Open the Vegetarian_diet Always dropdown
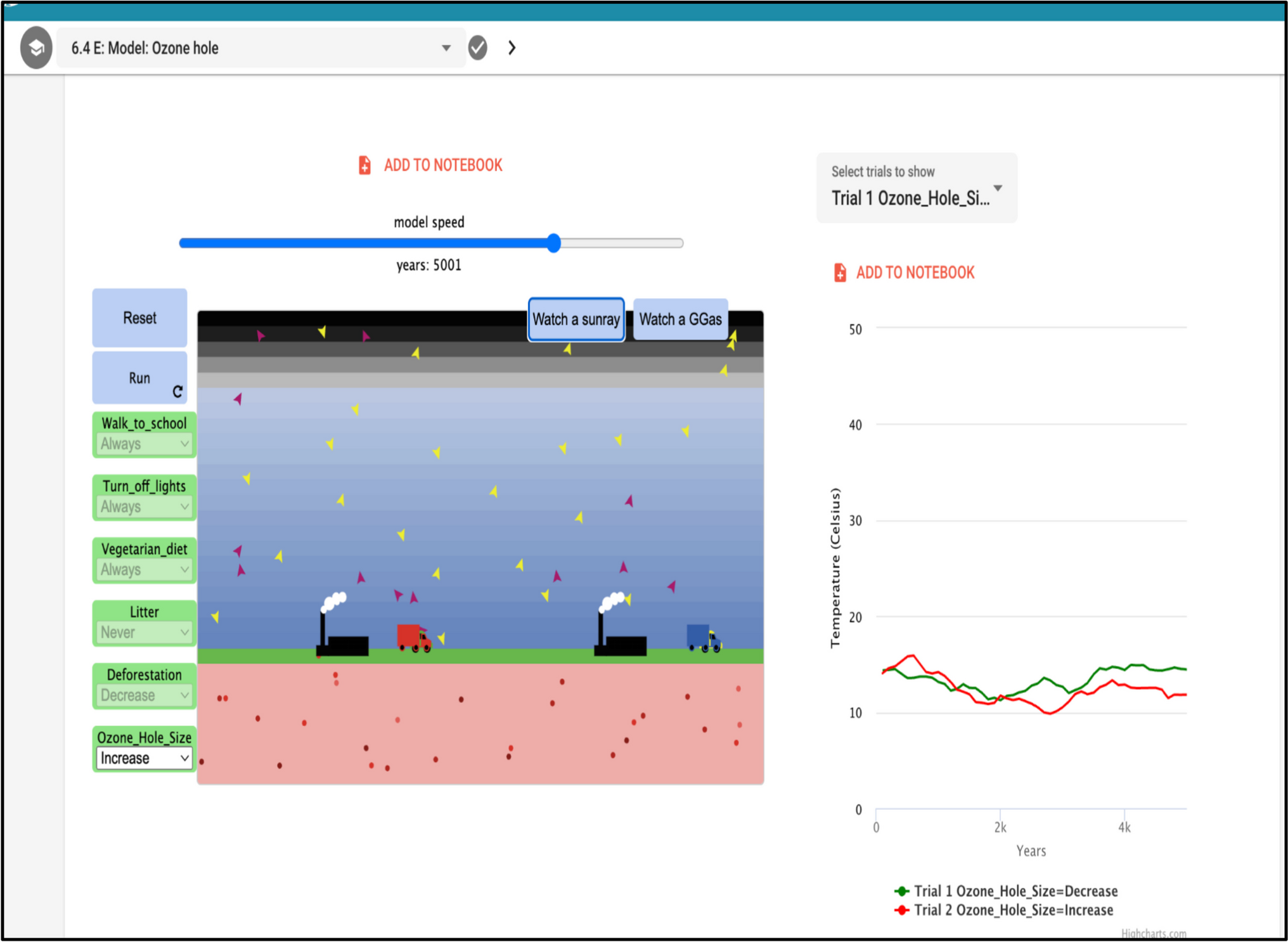 [x=145, y=569]
